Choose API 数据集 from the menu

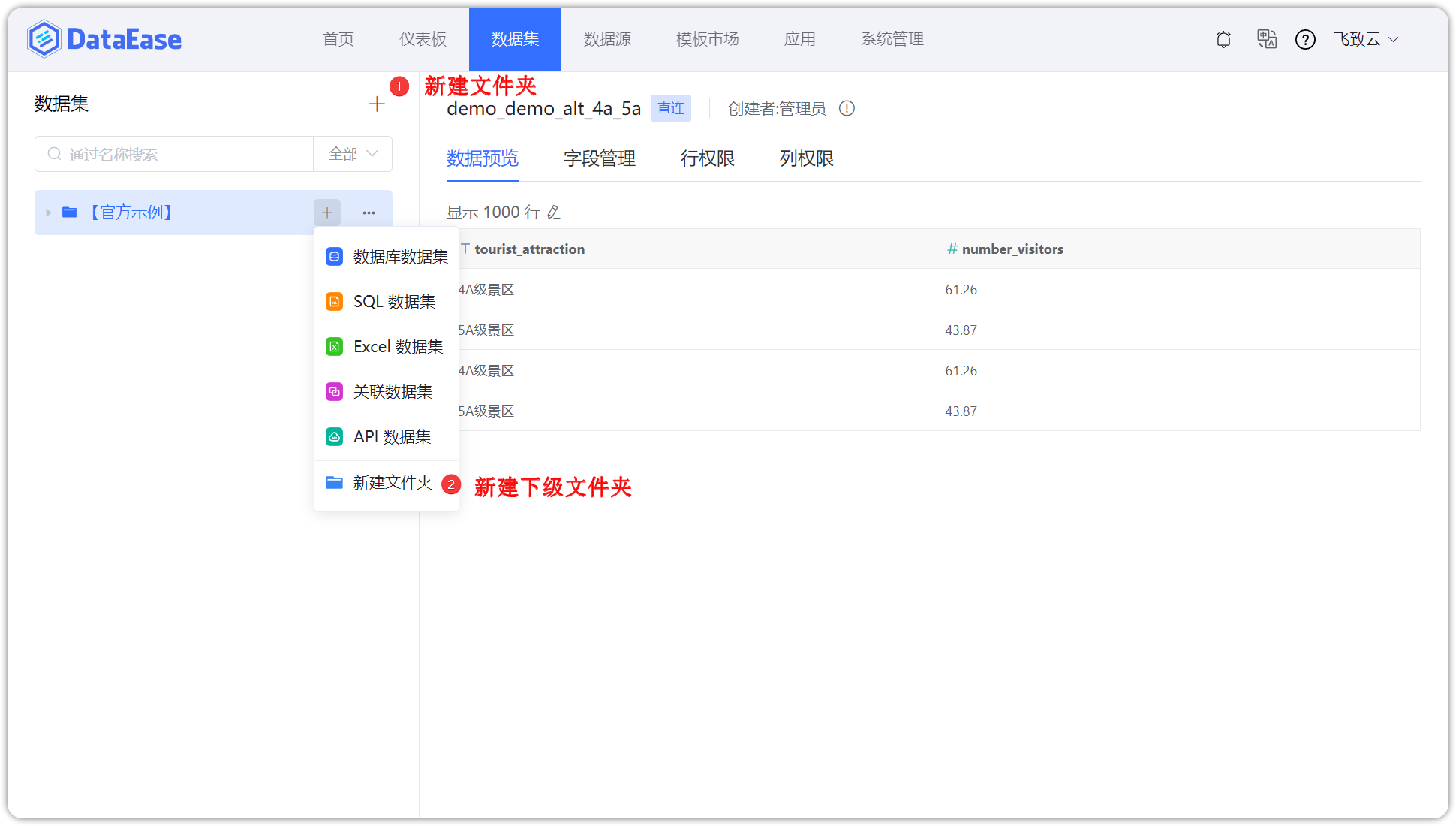click(387, 437)
